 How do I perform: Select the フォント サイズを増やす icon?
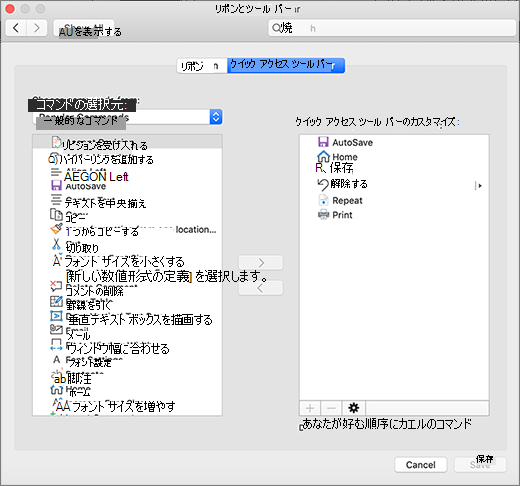[62, 406]
